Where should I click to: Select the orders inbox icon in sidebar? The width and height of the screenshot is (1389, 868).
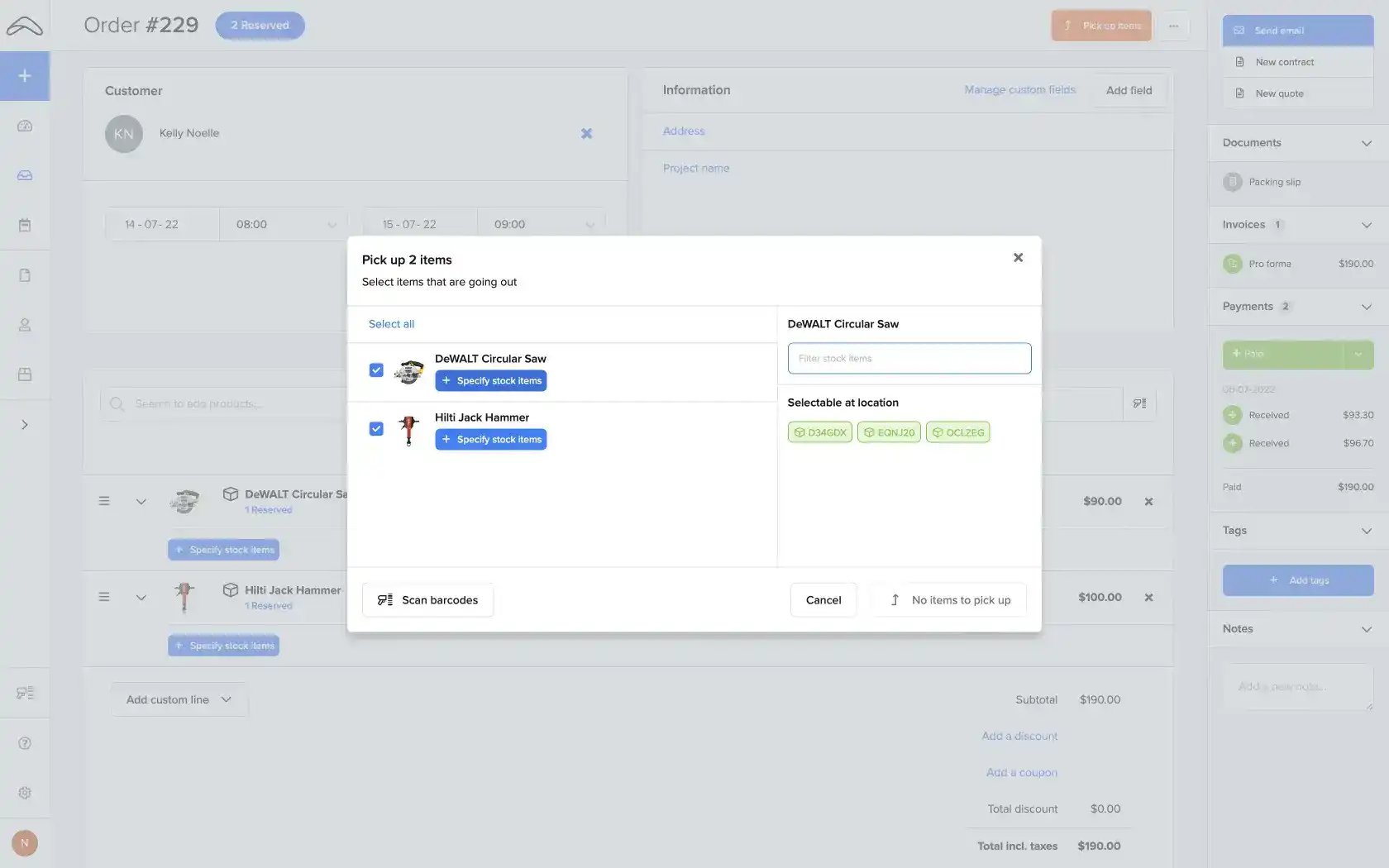pyautogui.click(x=25, y=175)
